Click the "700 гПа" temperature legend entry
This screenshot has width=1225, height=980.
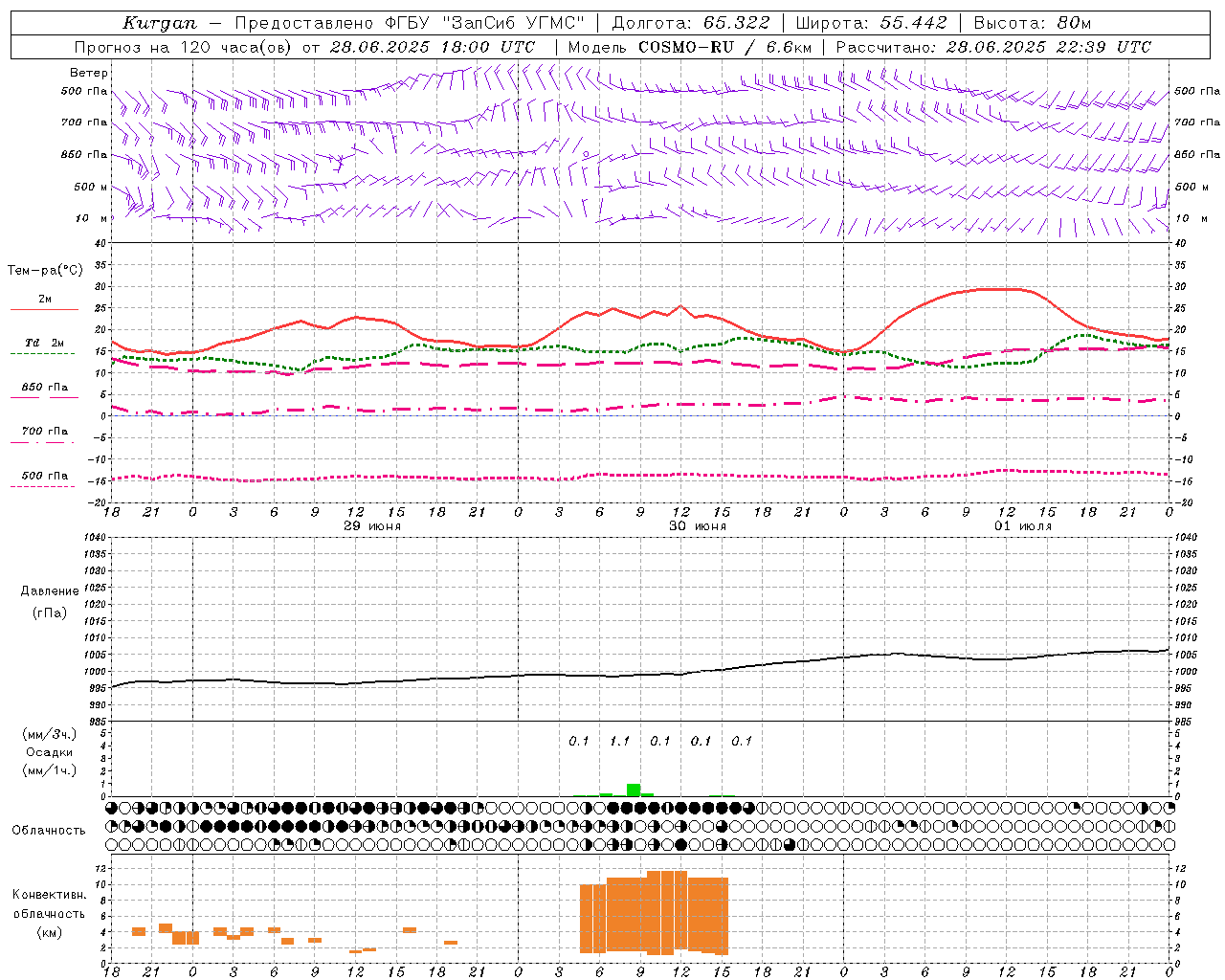[x=44, y=432]
